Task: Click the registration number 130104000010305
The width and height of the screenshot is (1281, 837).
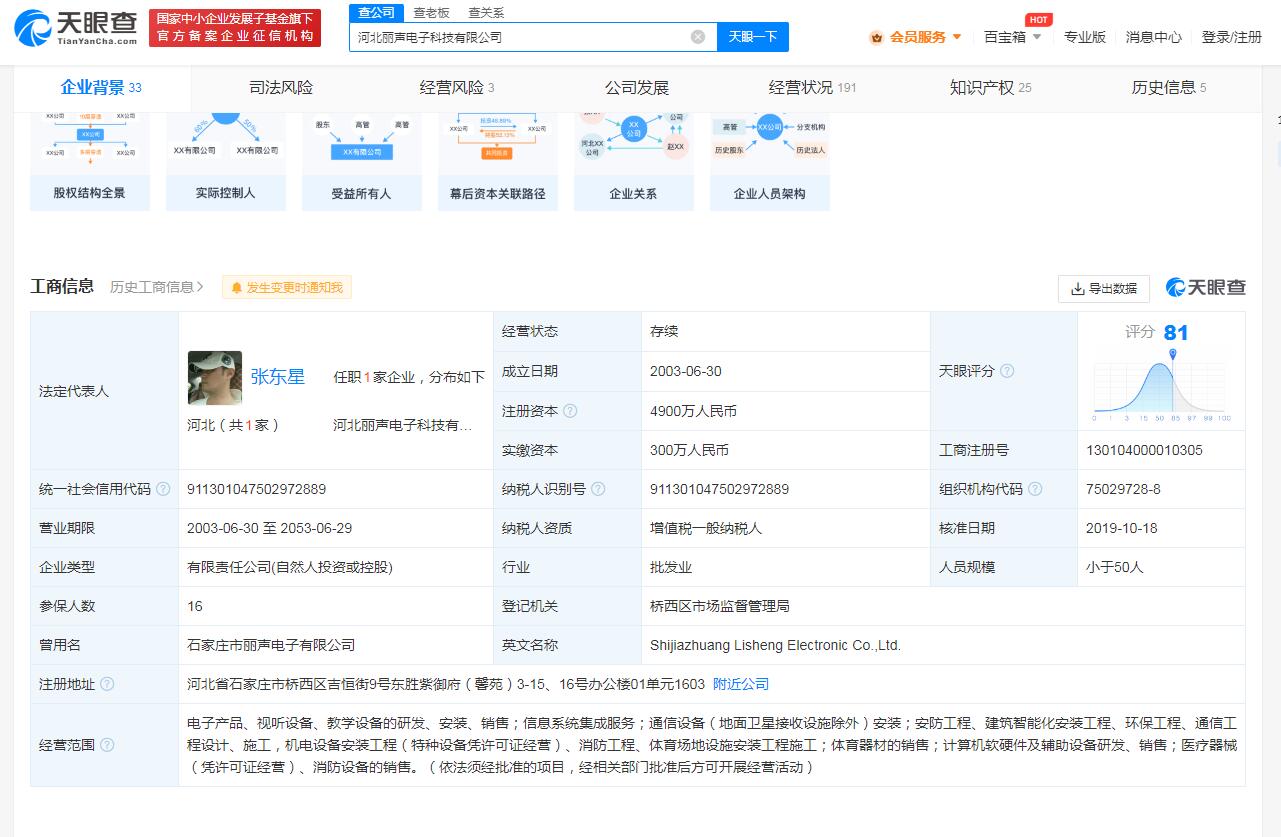Action: tap(1144, 450)
